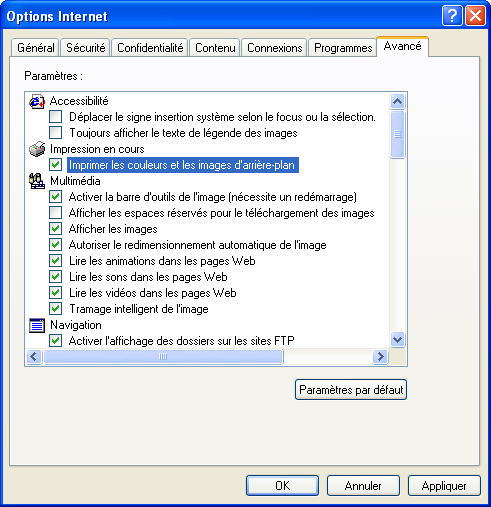Disable Autoriser le redimensionnement automatique de l'image
This screenshot has height=507, width=491.
coord(56,245)
